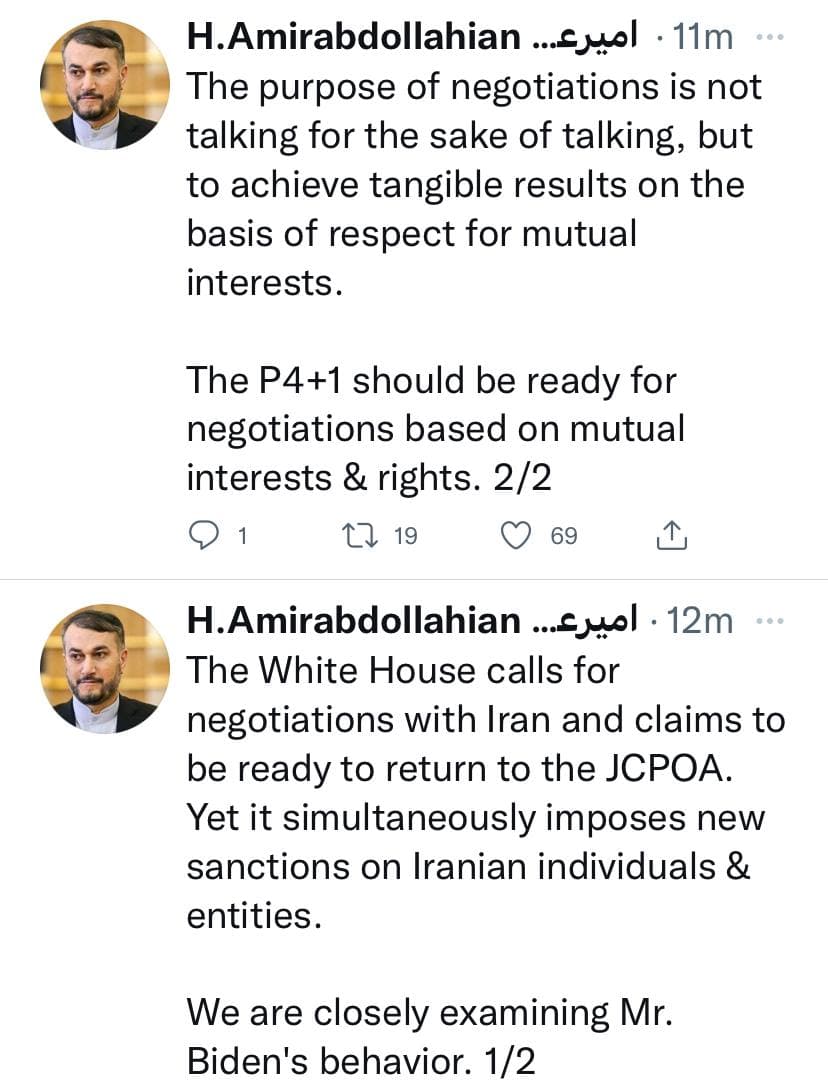Screen dimensions: 828x1090
Task: Share the P4+1 negotiations tweet
Action: (x=670, y=537)
